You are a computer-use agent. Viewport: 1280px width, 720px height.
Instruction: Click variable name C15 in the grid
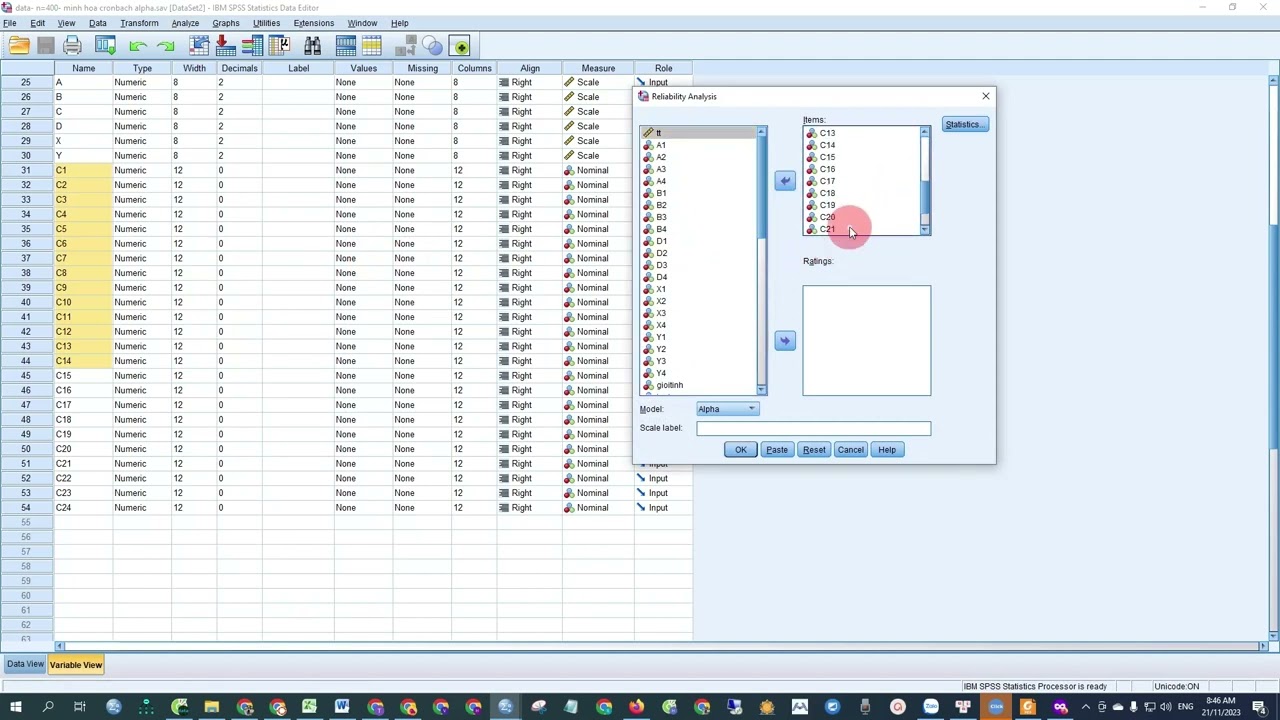[x=63, y=376]
